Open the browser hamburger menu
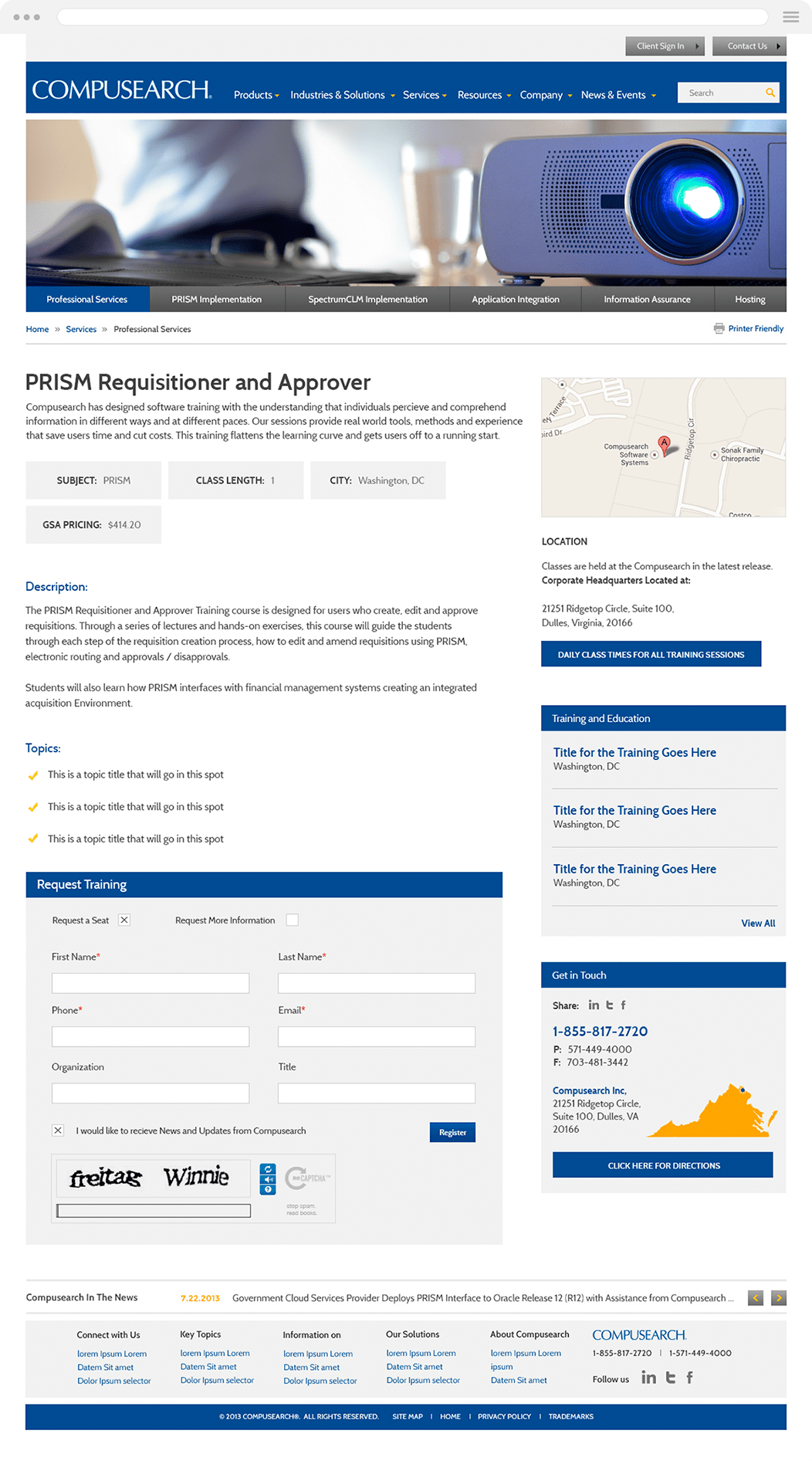812x1461 pixels. pos(790,16)
